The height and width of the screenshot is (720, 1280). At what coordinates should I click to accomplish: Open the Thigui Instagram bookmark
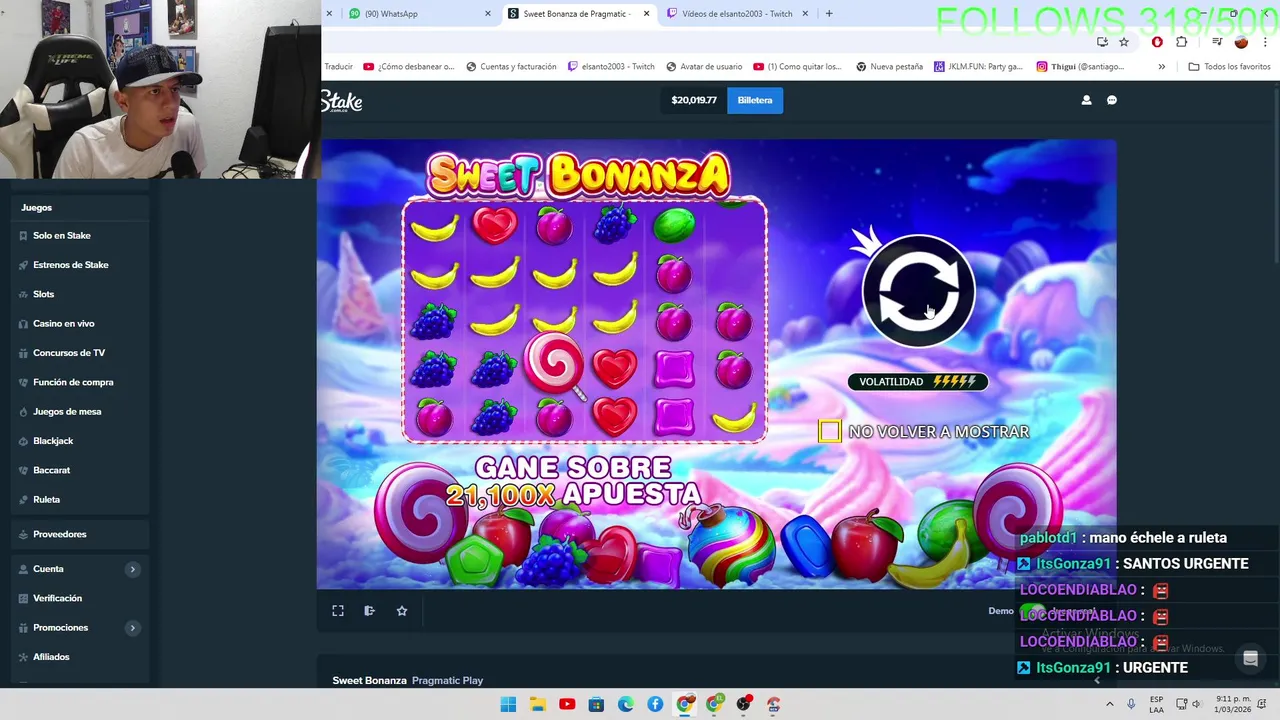1081,67
